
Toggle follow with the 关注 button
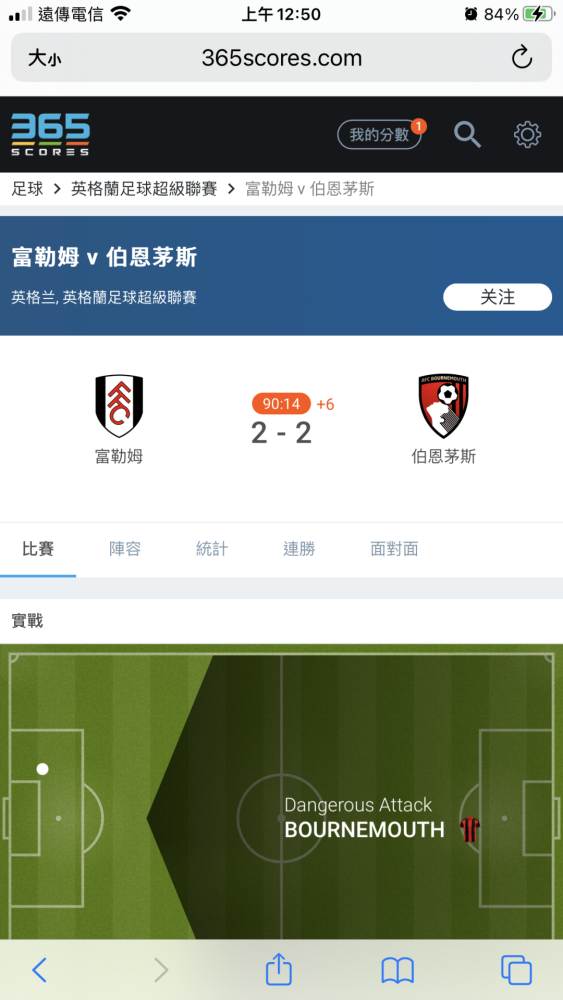497,297
